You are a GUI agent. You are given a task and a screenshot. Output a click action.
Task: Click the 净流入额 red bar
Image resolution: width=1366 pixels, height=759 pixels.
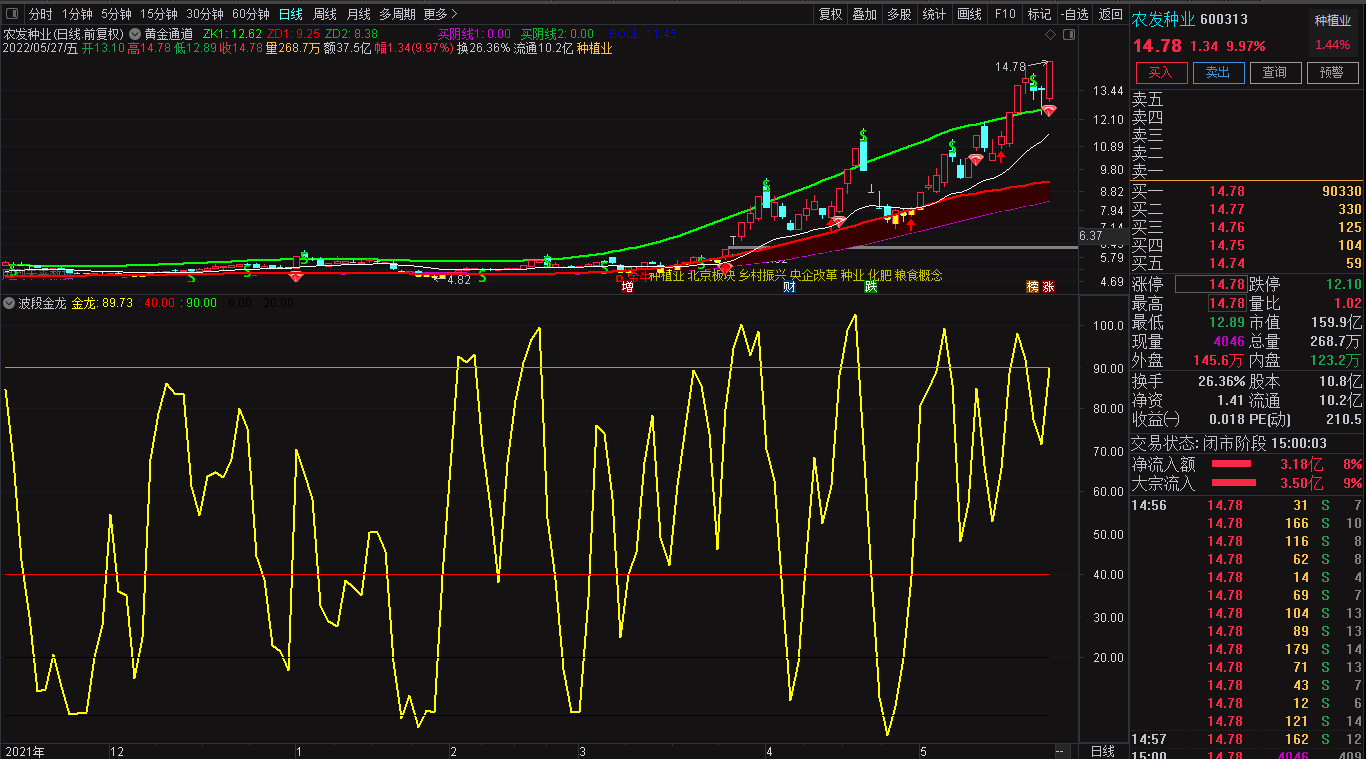1232,464
